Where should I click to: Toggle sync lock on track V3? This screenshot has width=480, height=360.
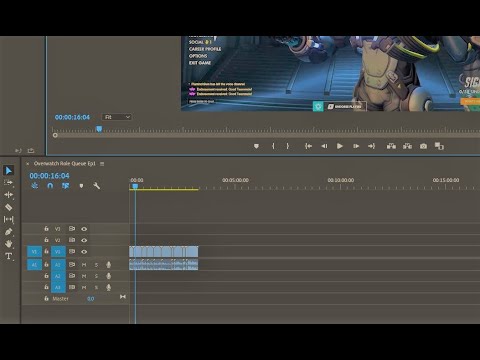tap(72, 229)
